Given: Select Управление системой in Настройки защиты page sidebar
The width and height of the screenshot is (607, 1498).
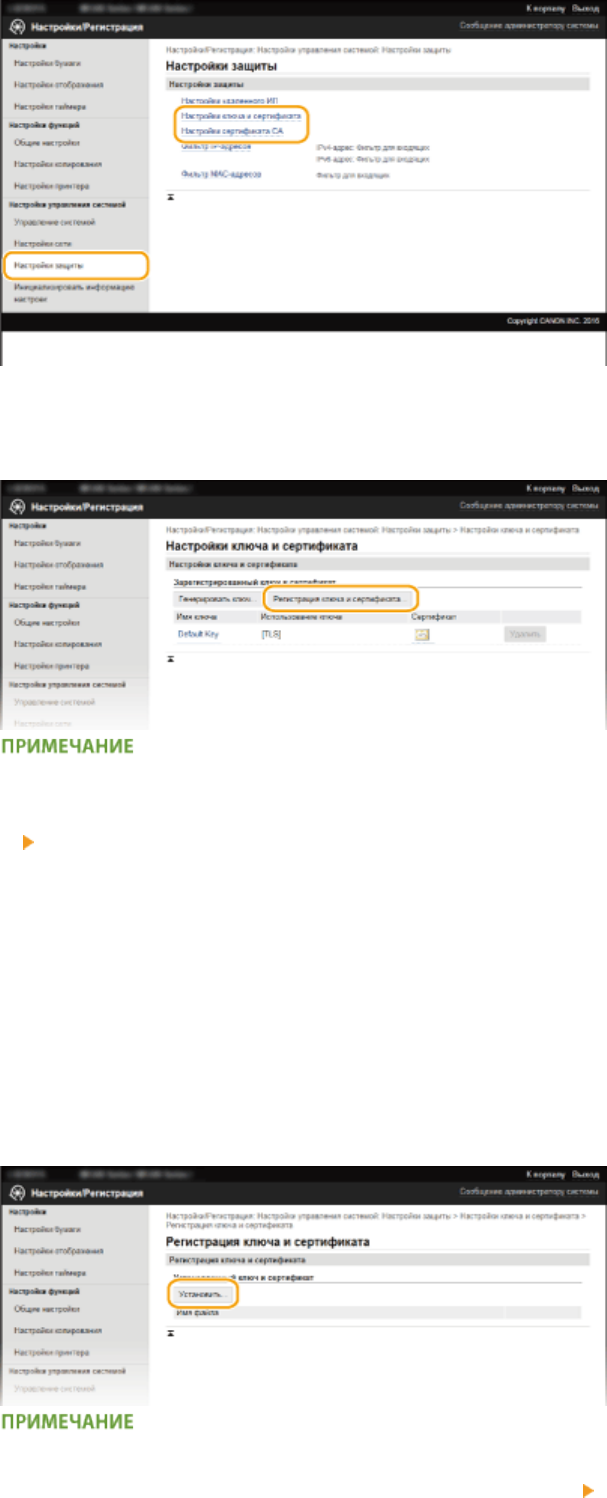Looking at the screenshot, I should (x=54, y=222).
